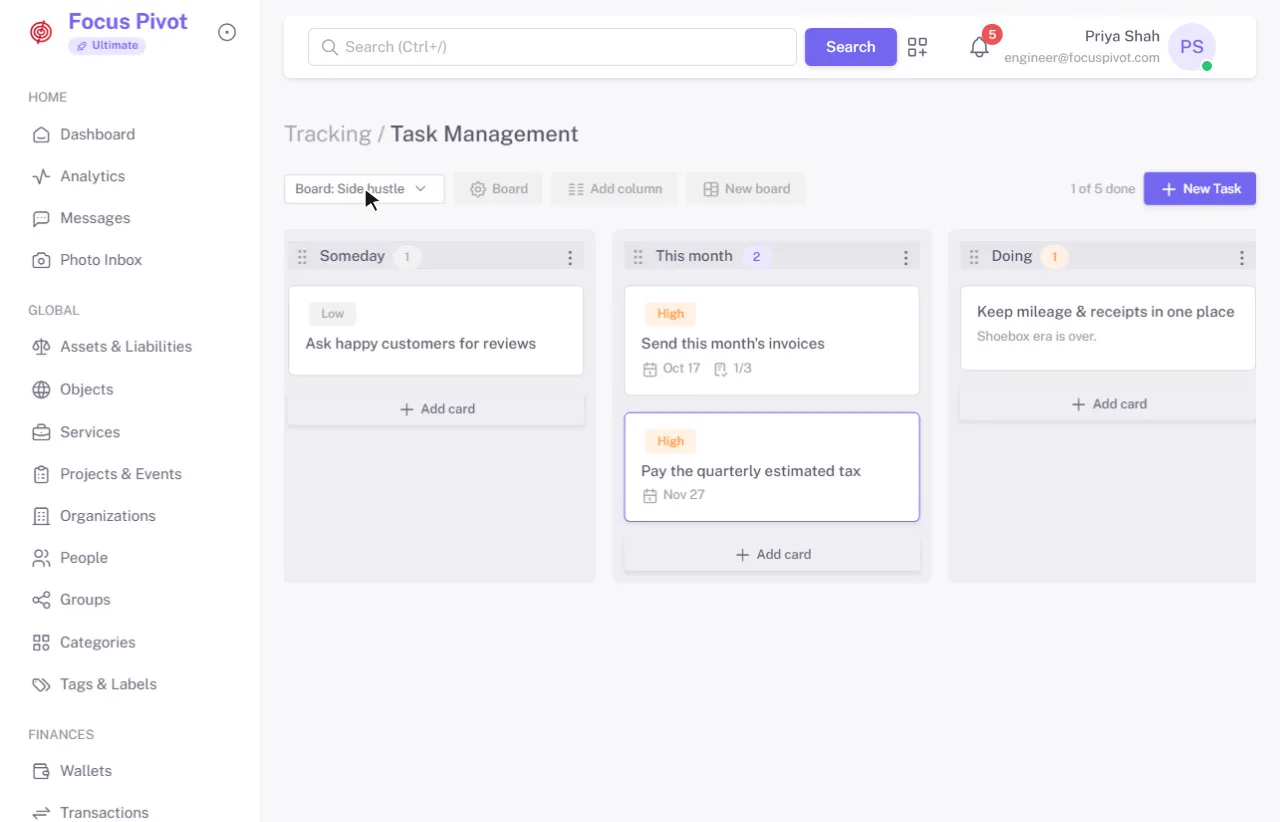The image size is (1280, 822).
Task: Add a card to the Someday column
Action: [436, 409]
